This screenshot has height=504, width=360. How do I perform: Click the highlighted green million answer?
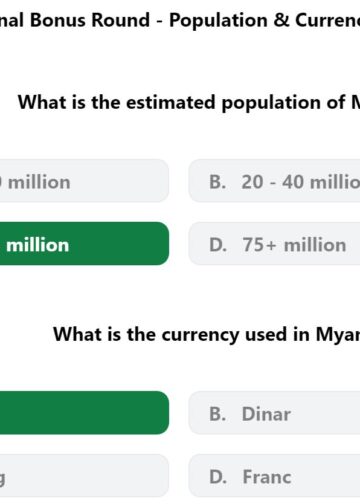84,244
